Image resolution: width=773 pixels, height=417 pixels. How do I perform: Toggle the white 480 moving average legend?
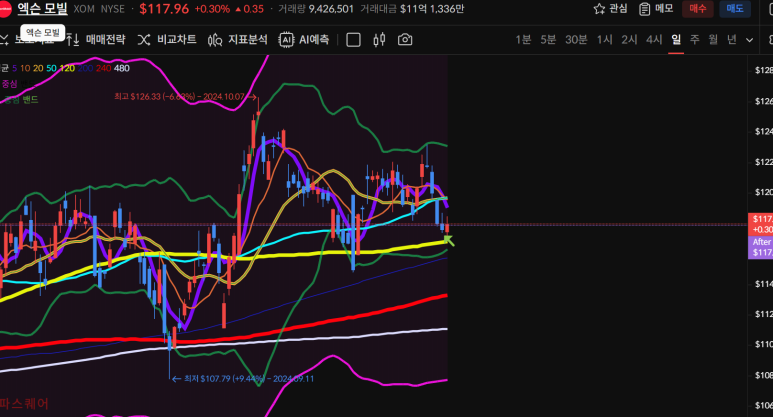(x=122, y=68)
